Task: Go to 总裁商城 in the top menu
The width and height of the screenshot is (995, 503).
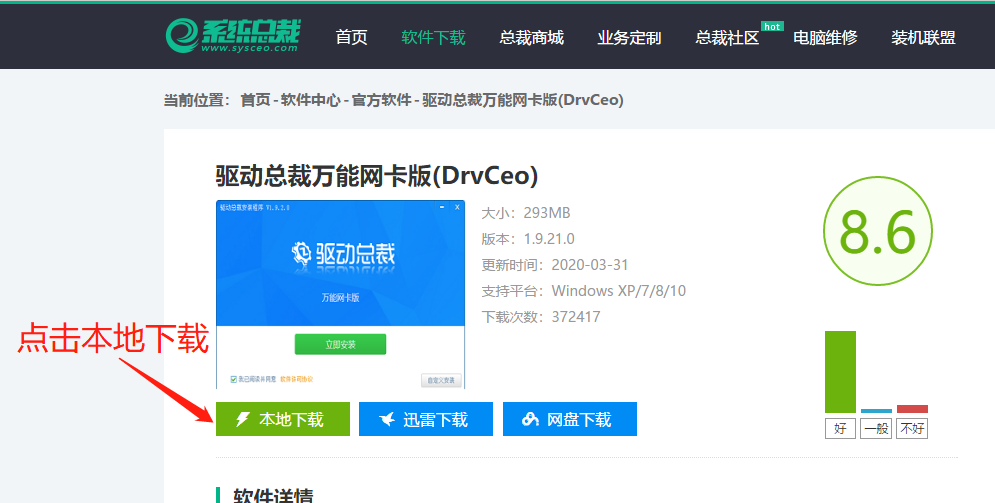Action: [x=531, y=37]
